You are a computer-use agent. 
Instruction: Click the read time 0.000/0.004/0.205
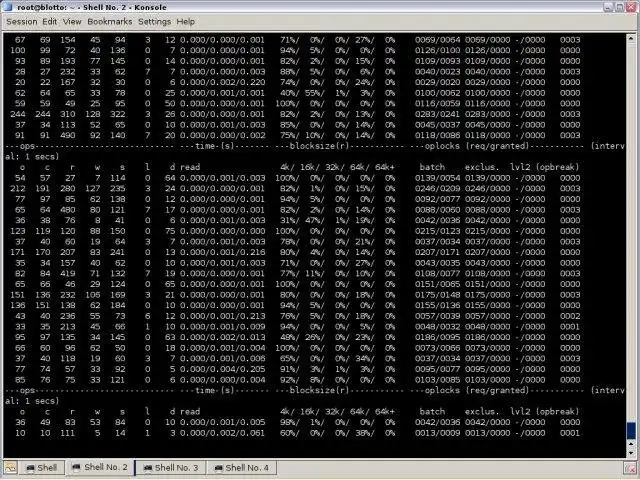point(222,369)
